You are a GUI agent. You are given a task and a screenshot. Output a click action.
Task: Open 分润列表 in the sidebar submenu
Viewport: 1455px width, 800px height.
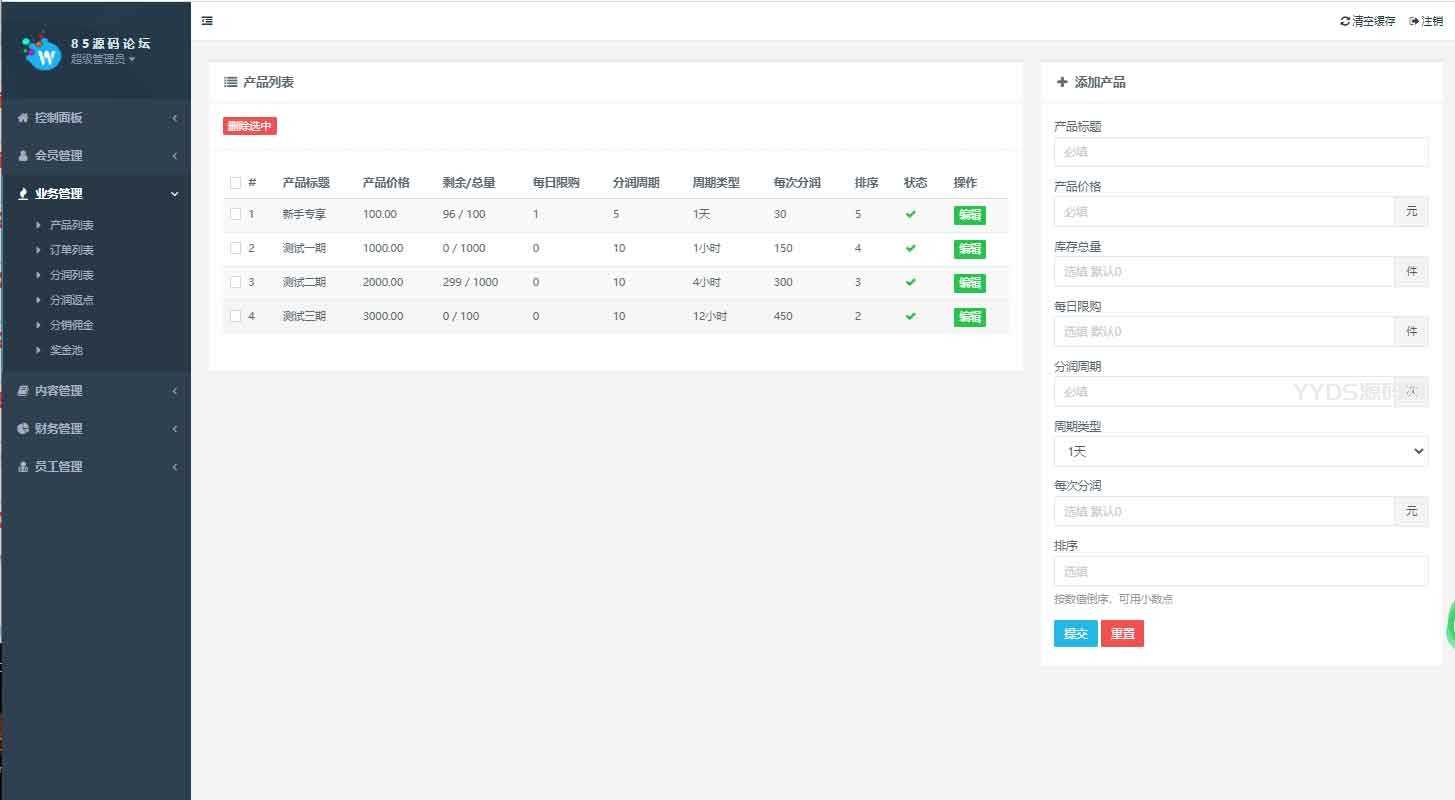[71, 275]
